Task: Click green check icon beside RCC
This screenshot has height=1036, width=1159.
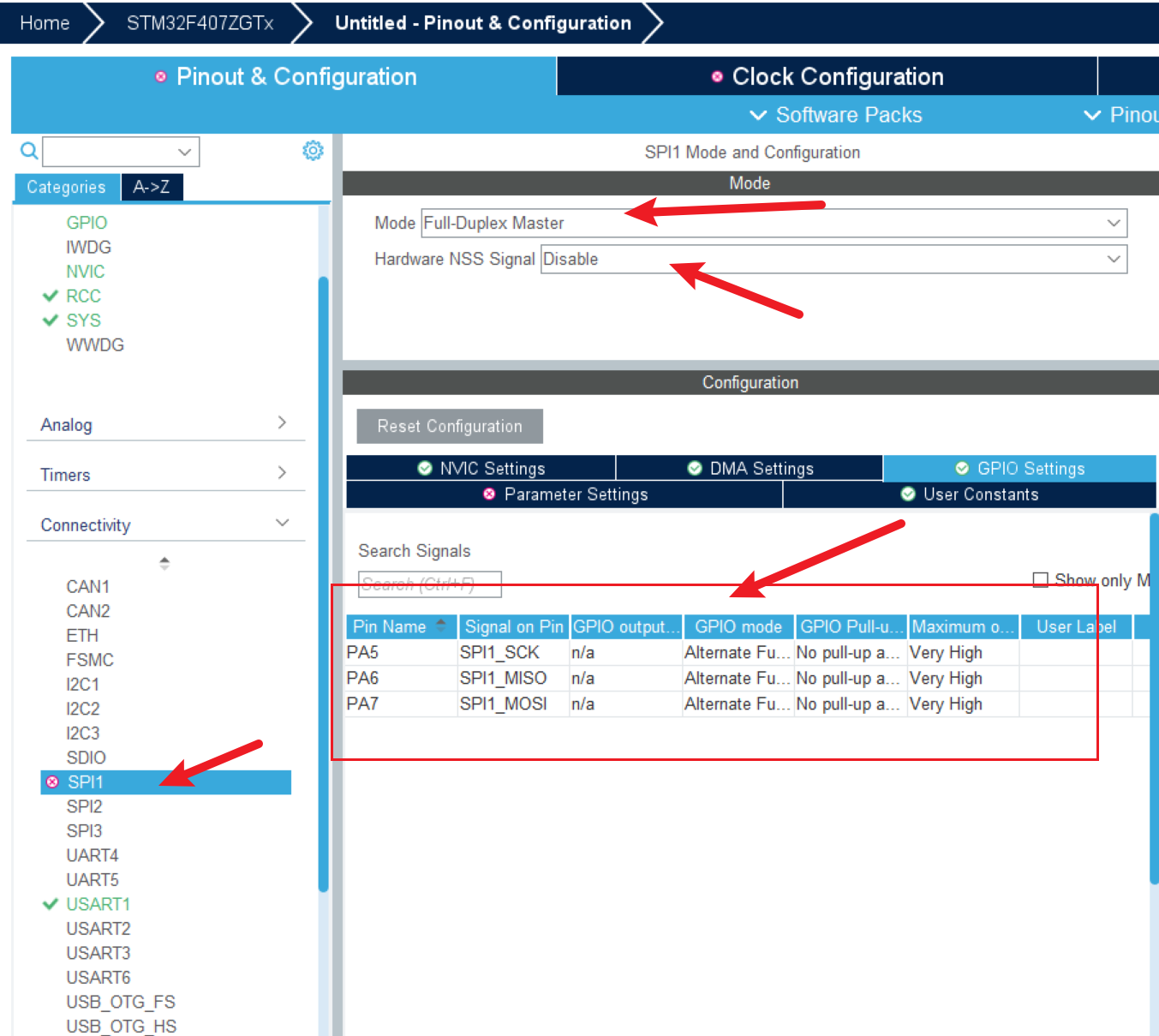Action: (x=51, y=296)
